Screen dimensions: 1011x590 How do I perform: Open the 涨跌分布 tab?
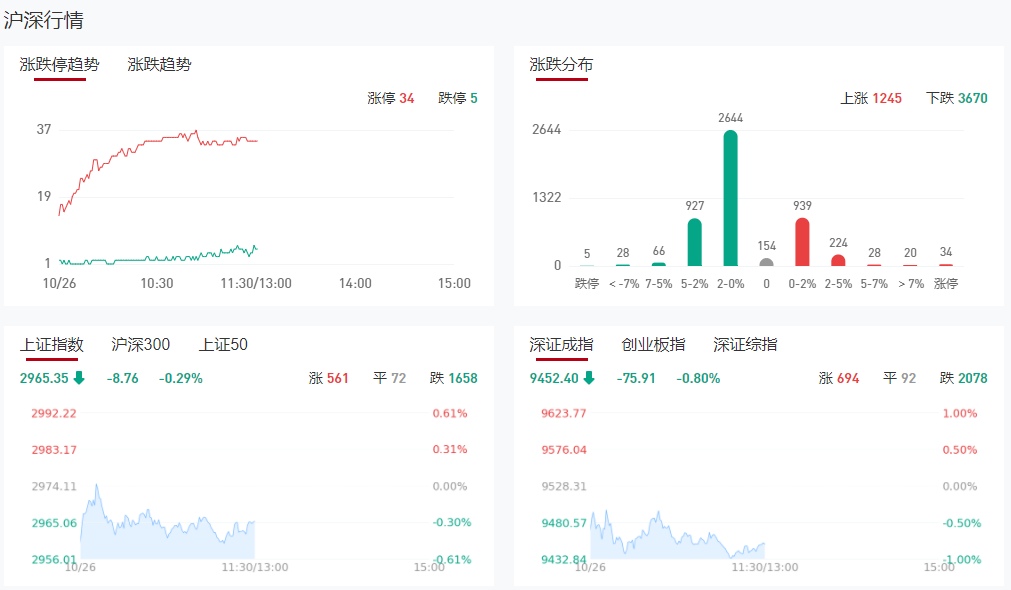(x=561, y=65)
